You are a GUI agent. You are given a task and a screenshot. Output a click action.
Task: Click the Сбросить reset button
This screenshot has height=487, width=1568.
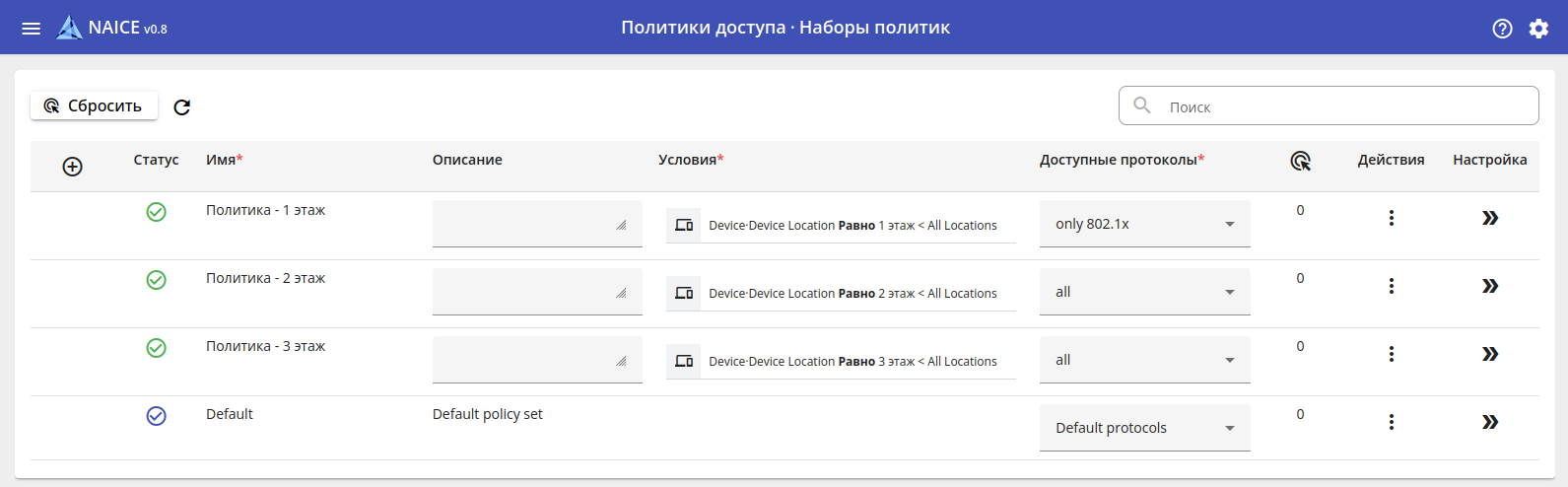pyautogui.click(x=94, y=105)
